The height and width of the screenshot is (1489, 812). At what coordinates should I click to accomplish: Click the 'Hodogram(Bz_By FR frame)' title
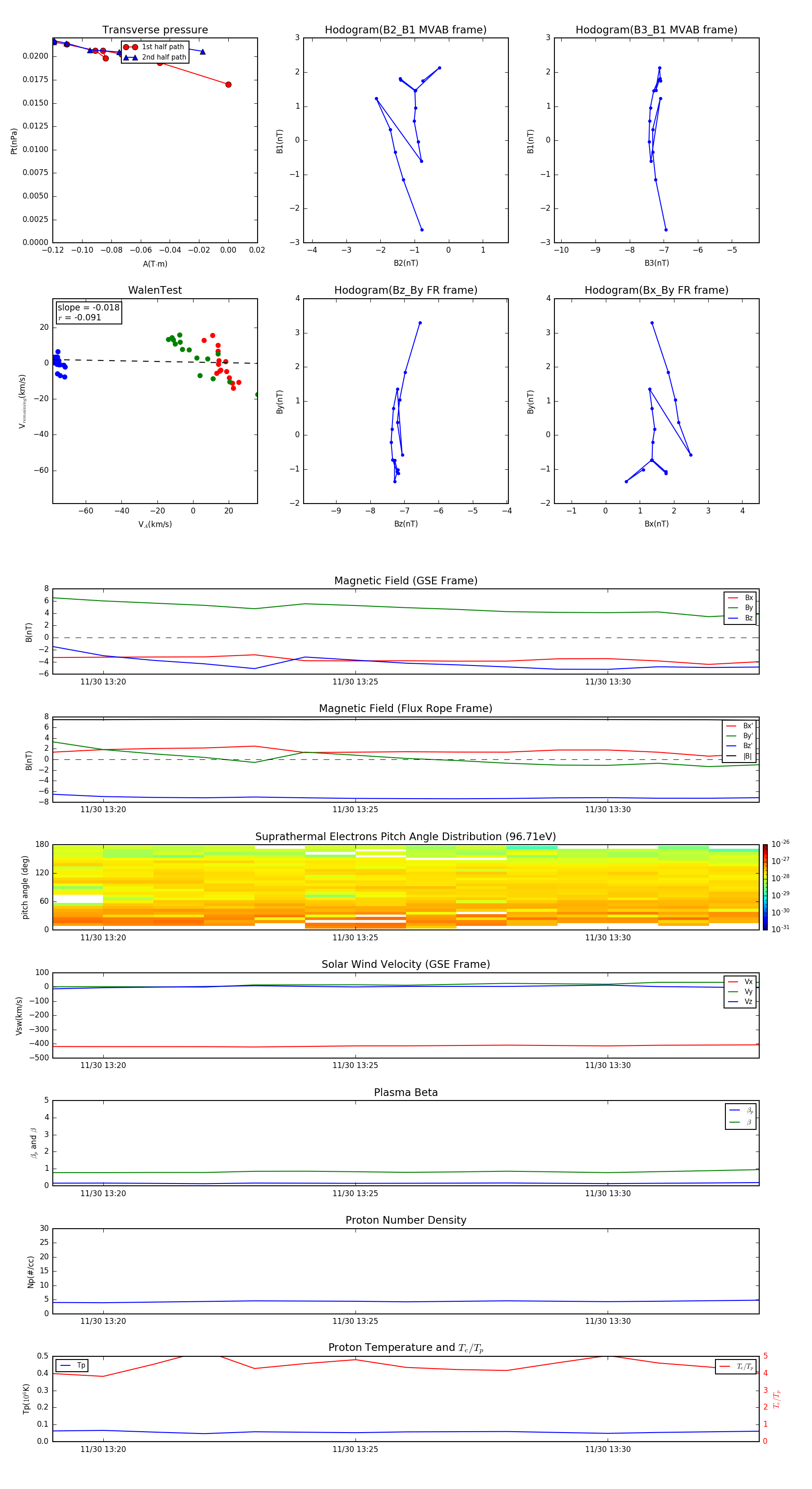406,290
